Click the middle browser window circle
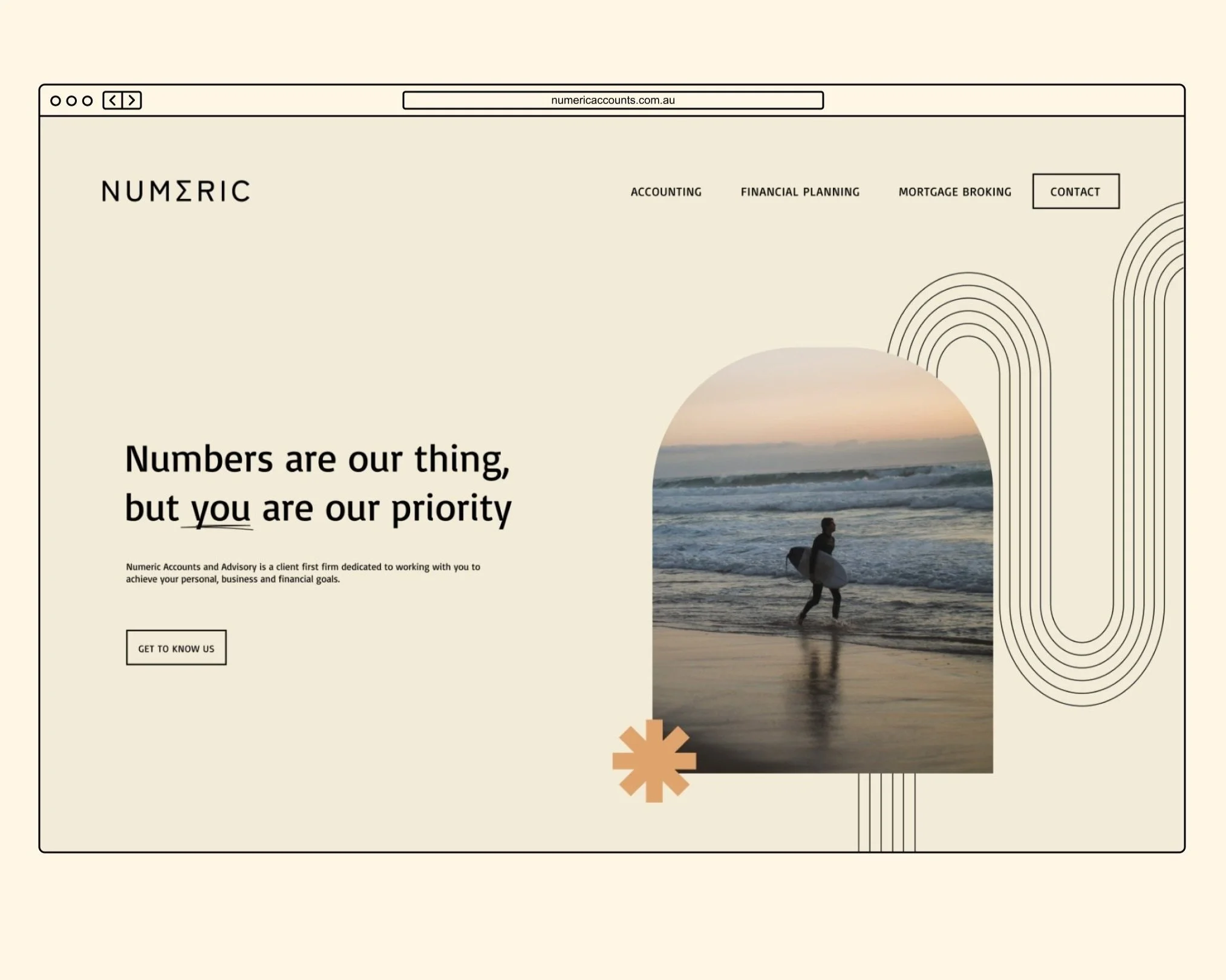This screenshot has width=1226, height=980. click(x=73, y=101)
